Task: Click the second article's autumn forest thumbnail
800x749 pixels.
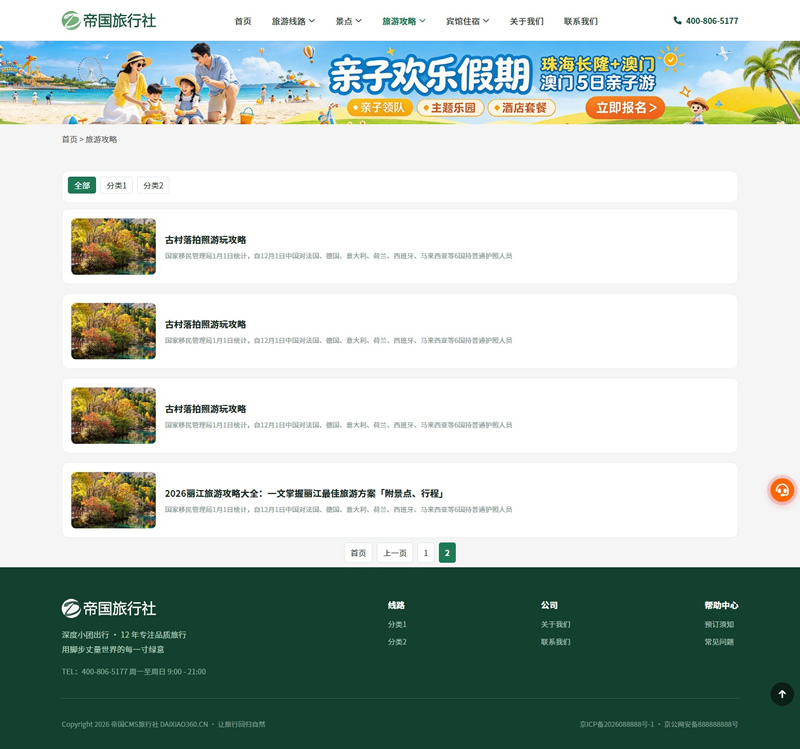Action: click(x=113, y=331)
